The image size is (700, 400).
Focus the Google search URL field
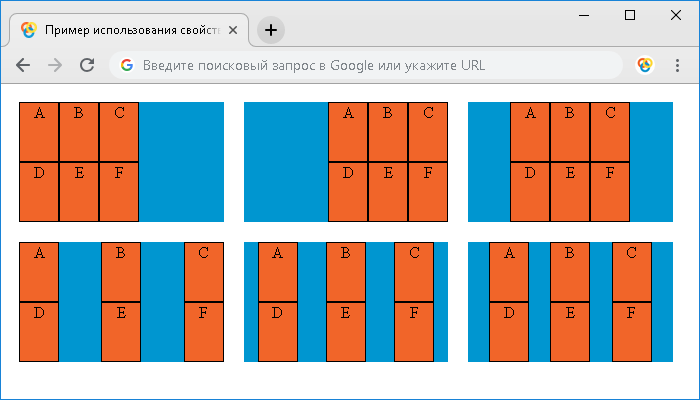tap(366, 65)
